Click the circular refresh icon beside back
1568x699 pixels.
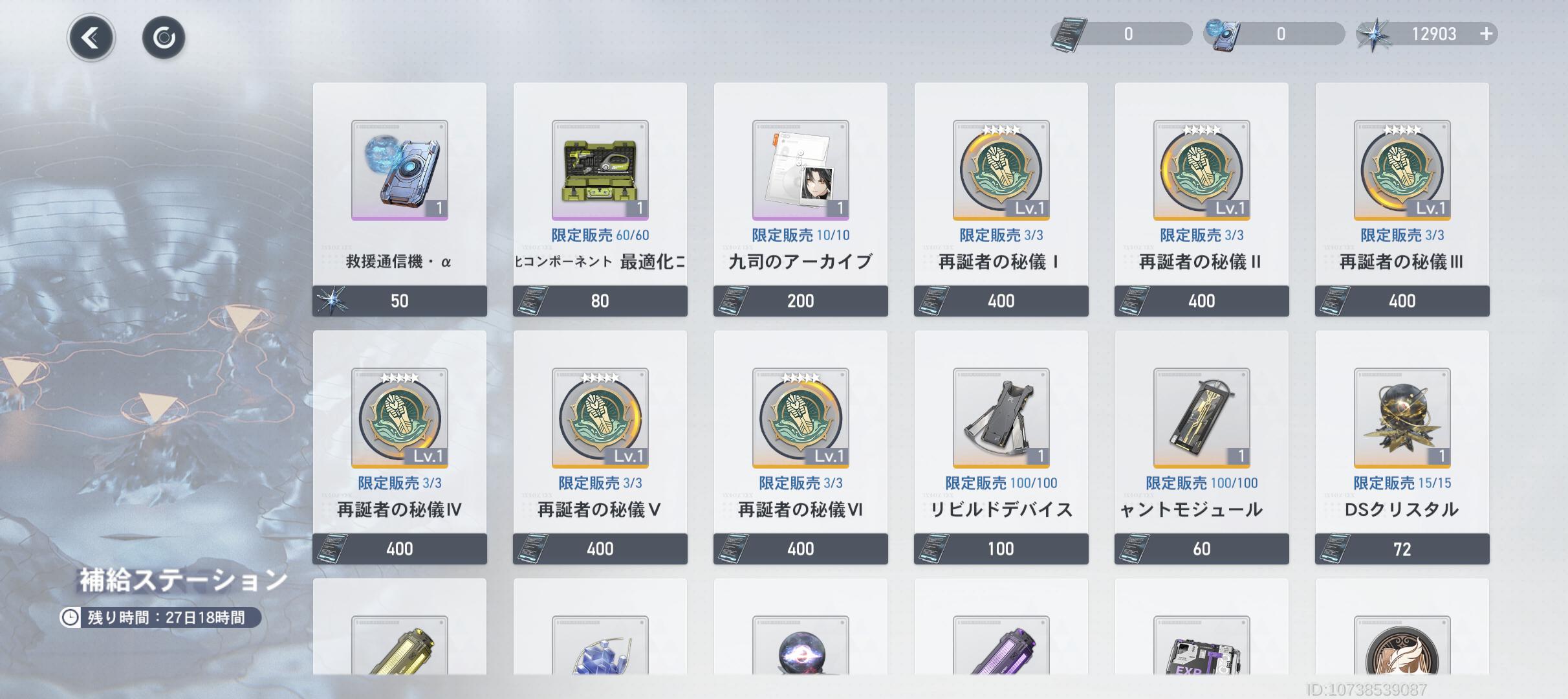point(164,38)
